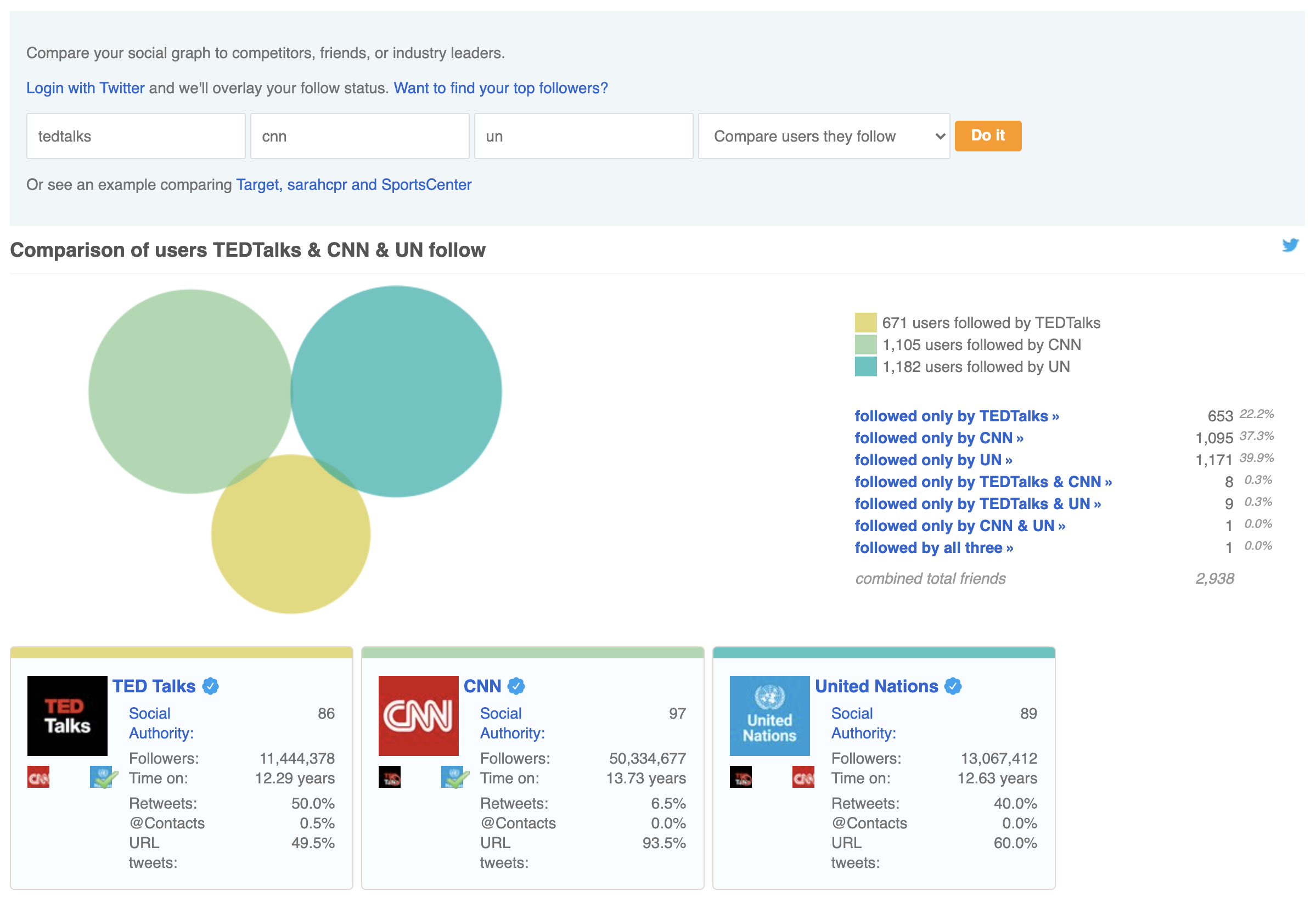Click the small TED icon under the CNN avatar
The image size is (1316, 903).
[x=390, y=777]
